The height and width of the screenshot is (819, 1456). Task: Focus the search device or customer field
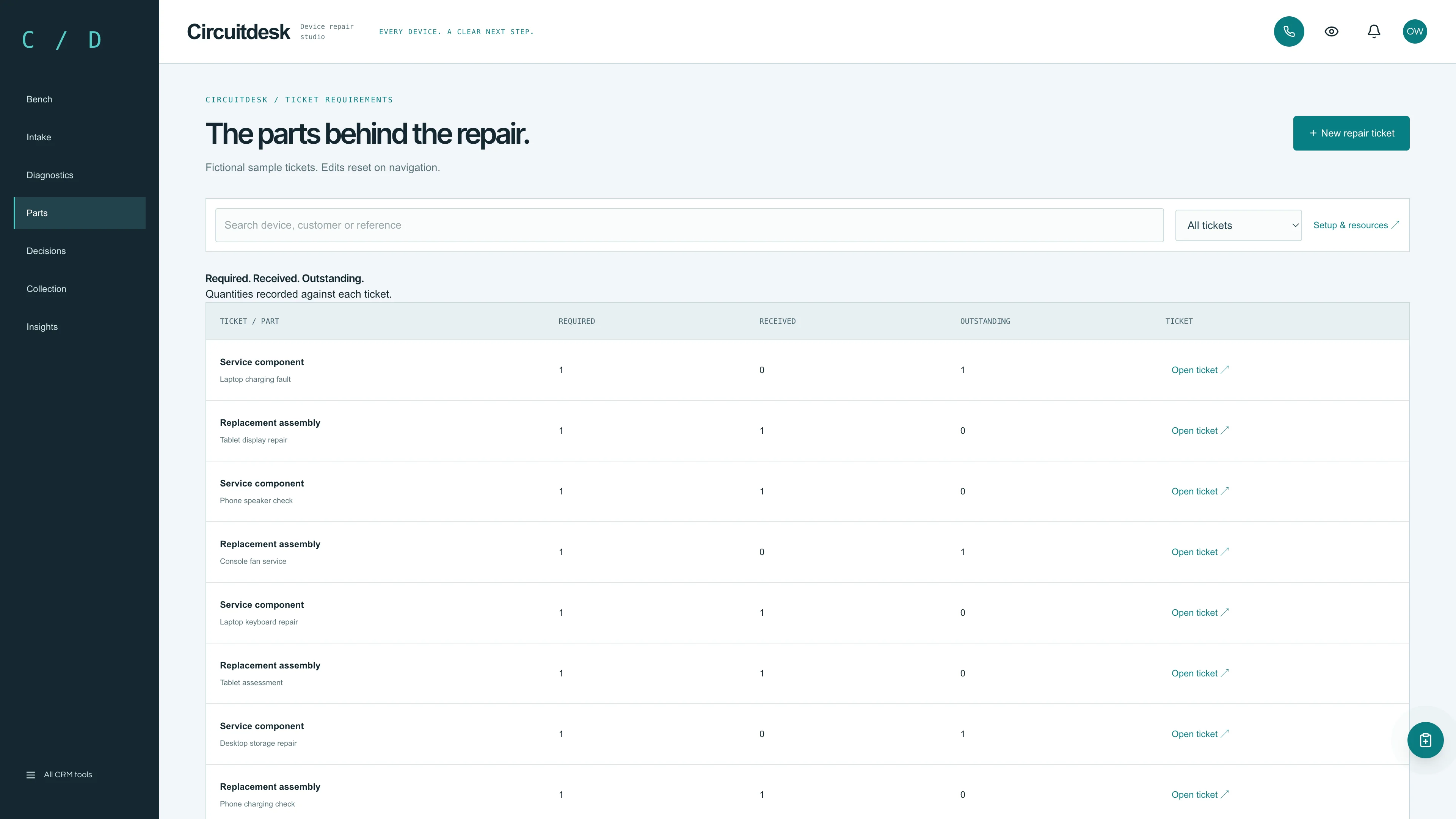click(689, 225)
